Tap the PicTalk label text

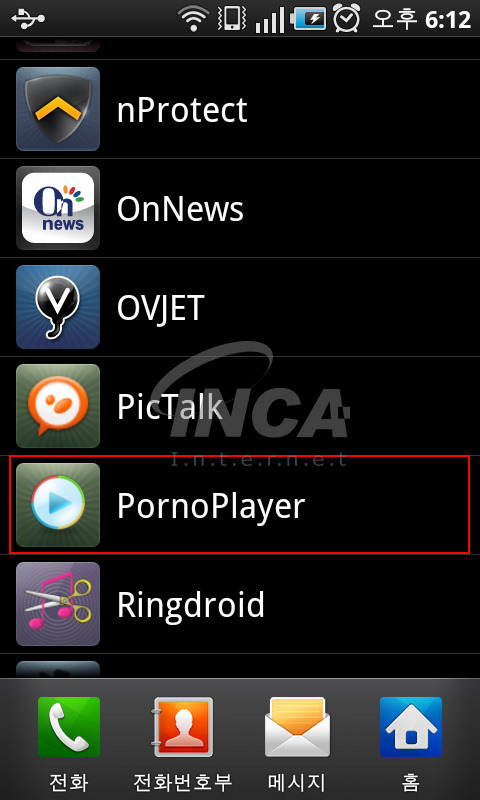click(x=170, y=406)
